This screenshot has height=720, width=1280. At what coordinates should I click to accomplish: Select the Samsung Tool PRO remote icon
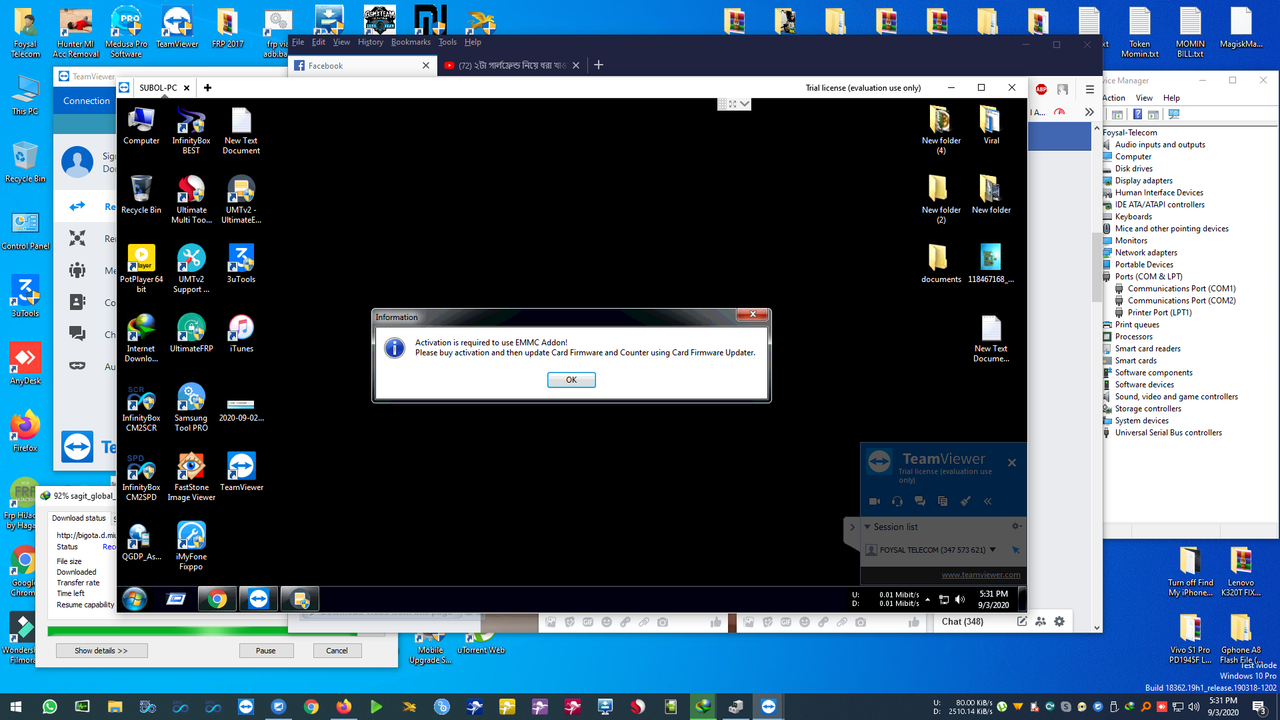click(191, 407)
